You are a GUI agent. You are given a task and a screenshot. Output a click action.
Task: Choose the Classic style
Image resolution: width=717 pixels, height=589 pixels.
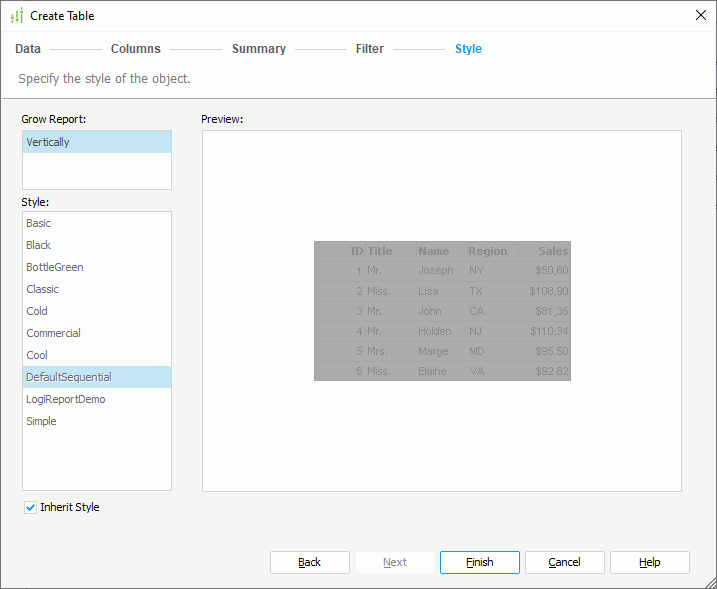coord(97,289)
